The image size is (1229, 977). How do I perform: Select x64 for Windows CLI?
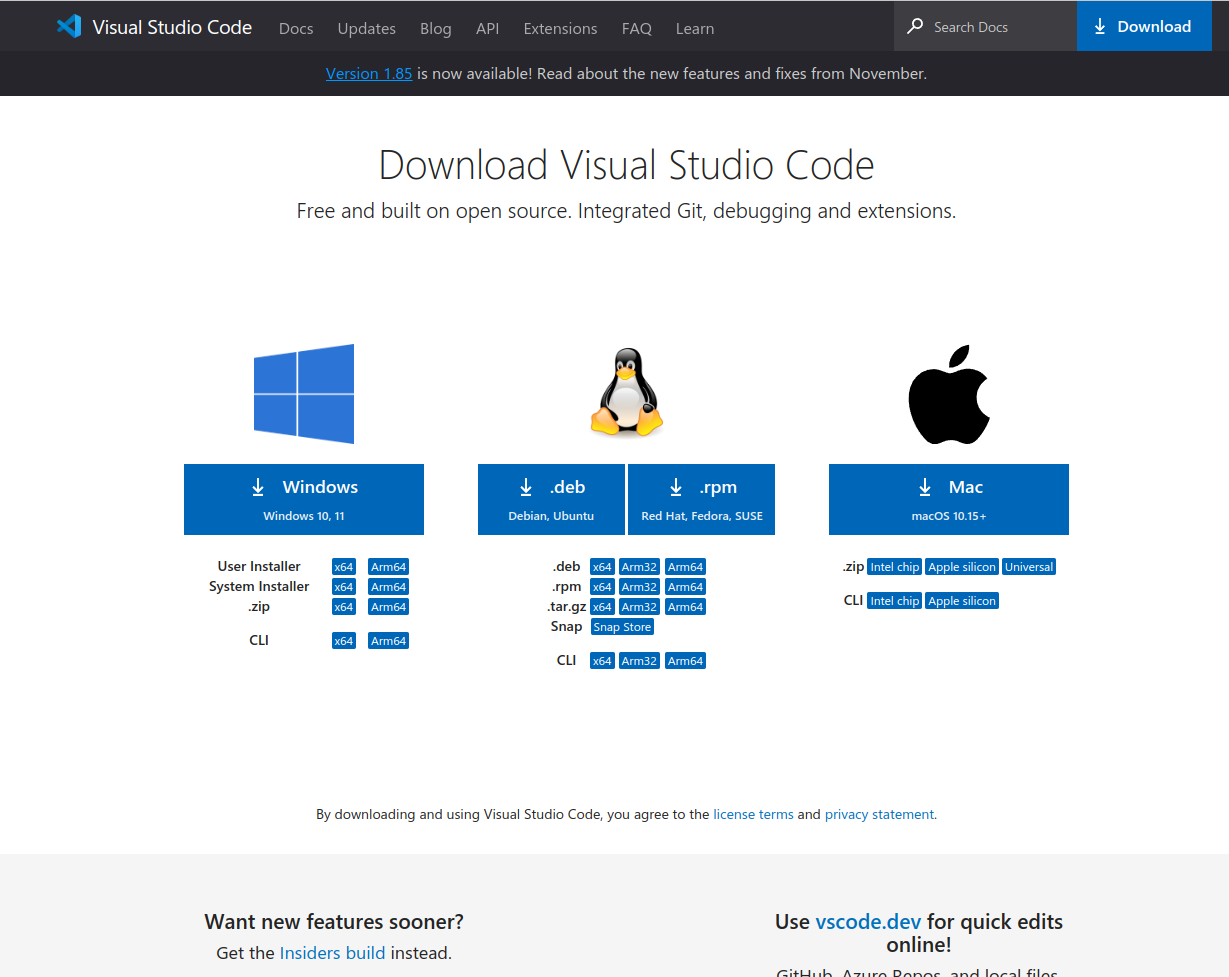[x=344, y=641]
